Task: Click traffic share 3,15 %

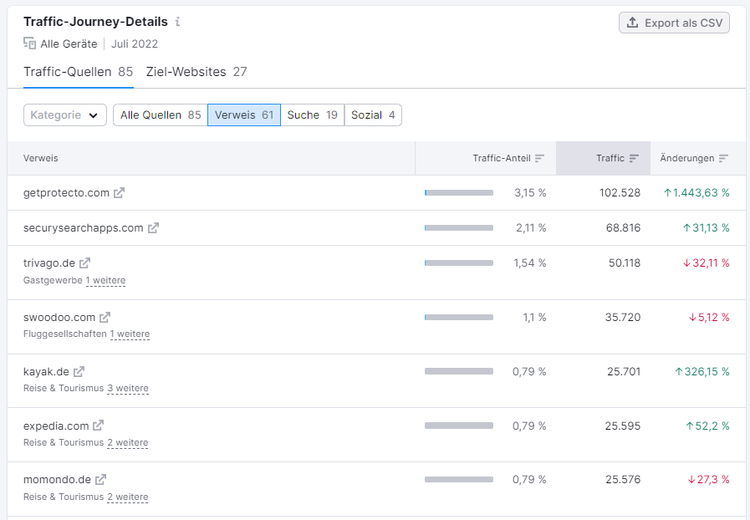Action: tap(530, 193)
